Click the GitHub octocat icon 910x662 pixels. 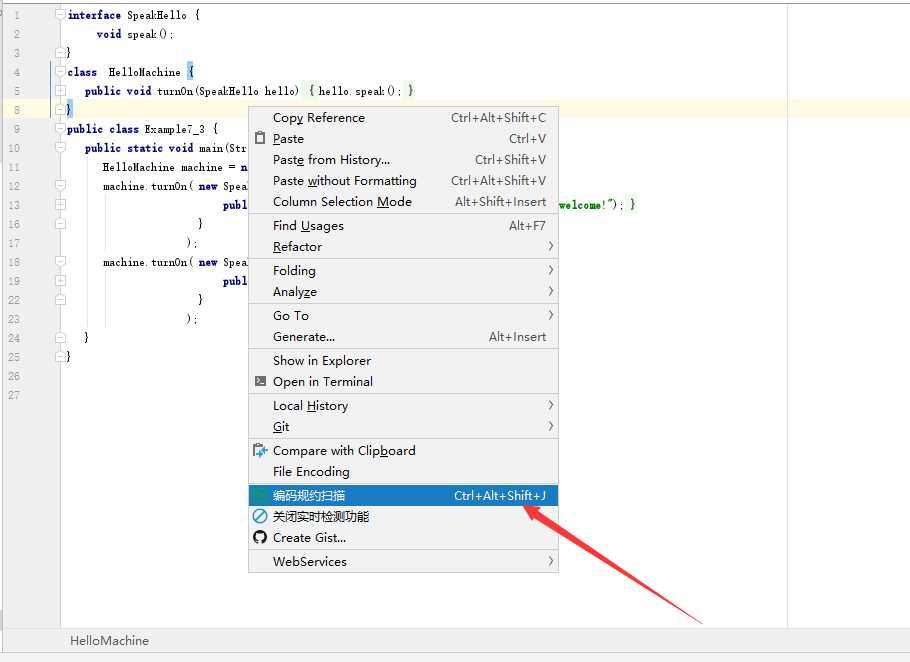[260, 537]
